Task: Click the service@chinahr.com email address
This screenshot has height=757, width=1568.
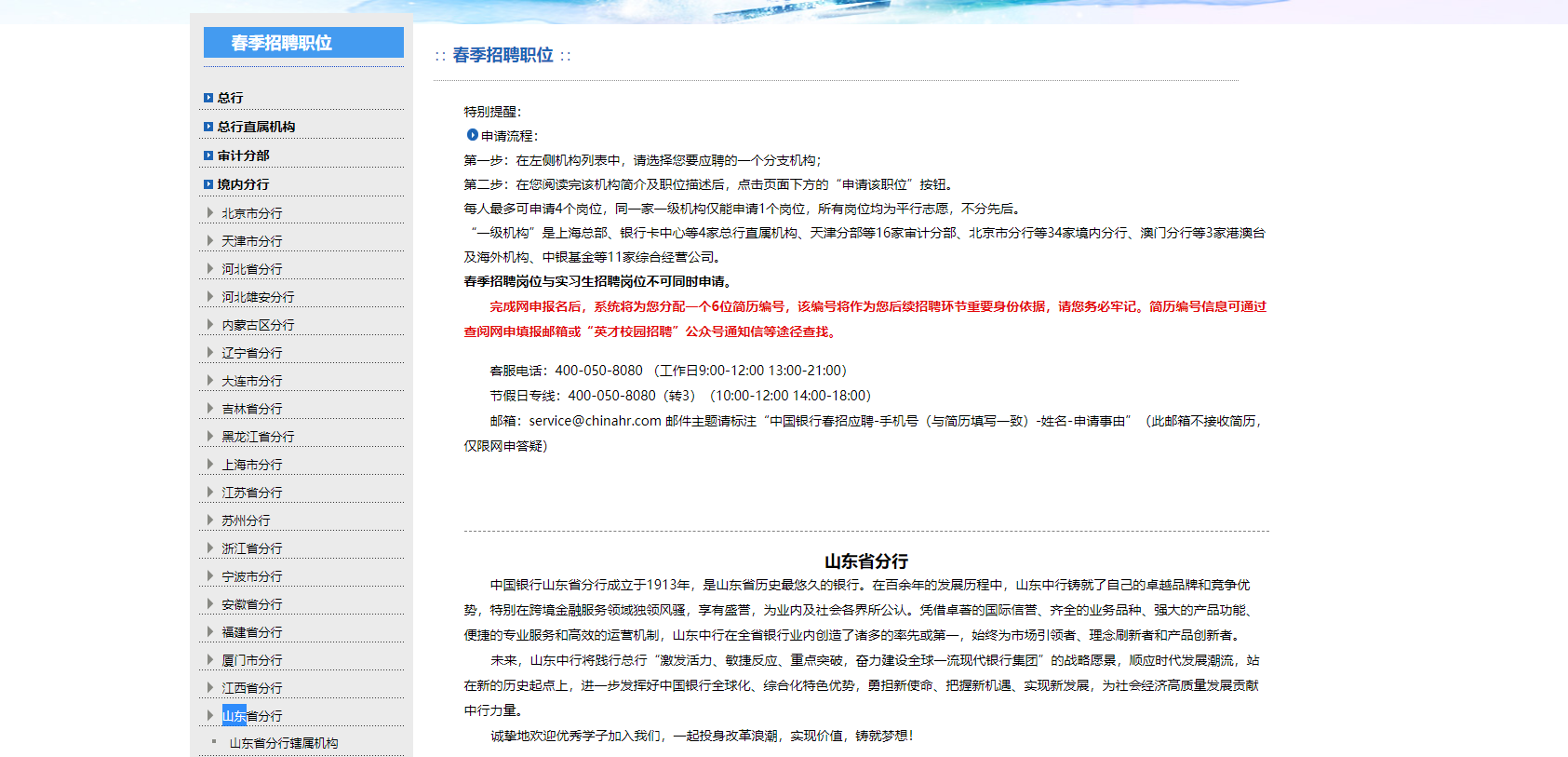Action: 596,421
